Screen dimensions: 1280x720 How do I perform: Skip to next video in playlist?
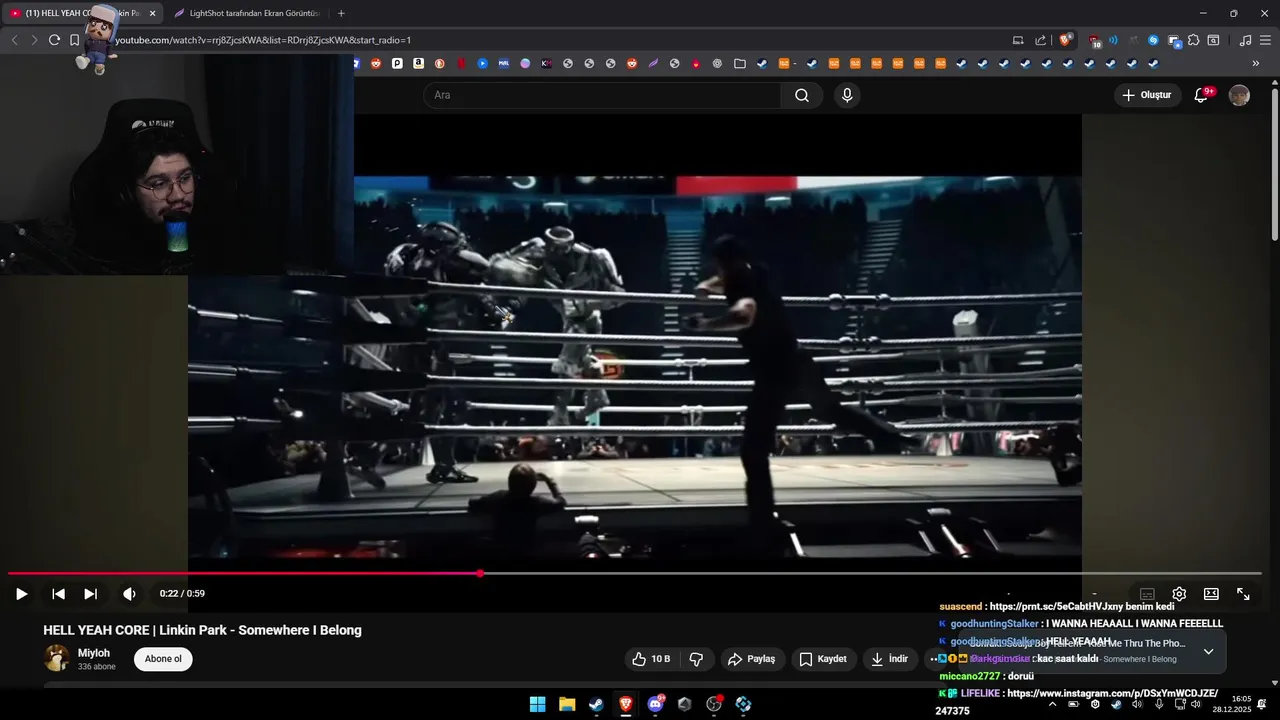(x=91, y=594)
